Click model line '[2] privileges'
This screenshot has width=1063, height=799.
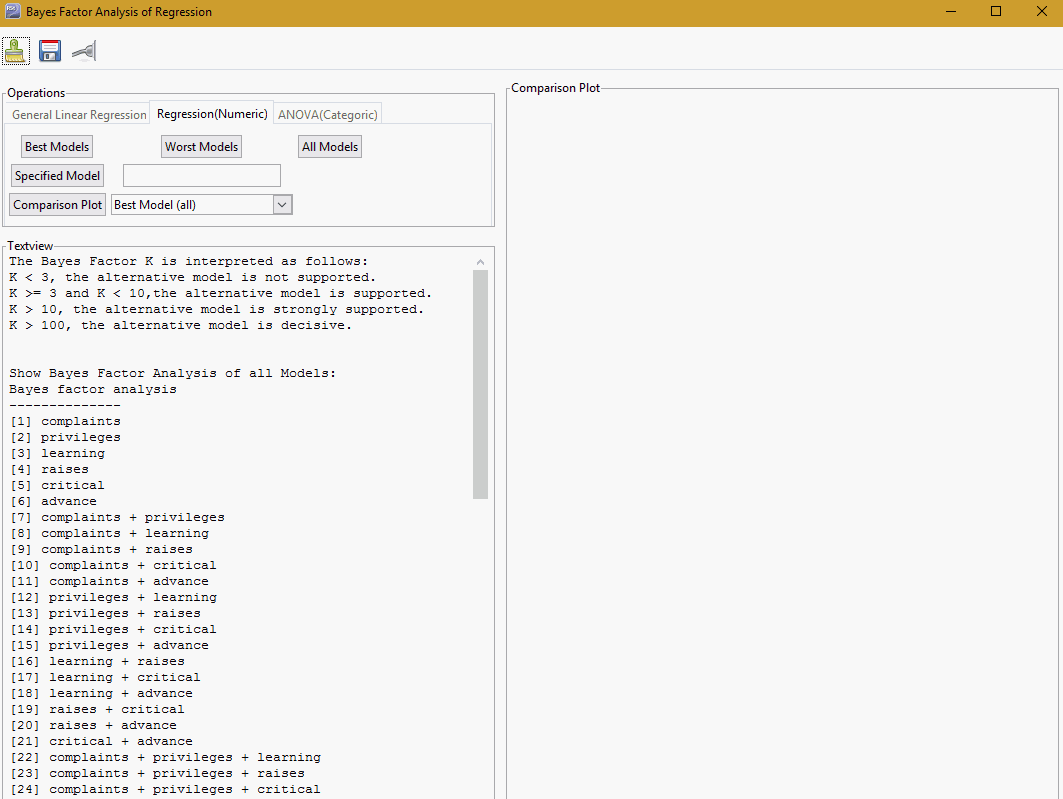tap(65, 438)
